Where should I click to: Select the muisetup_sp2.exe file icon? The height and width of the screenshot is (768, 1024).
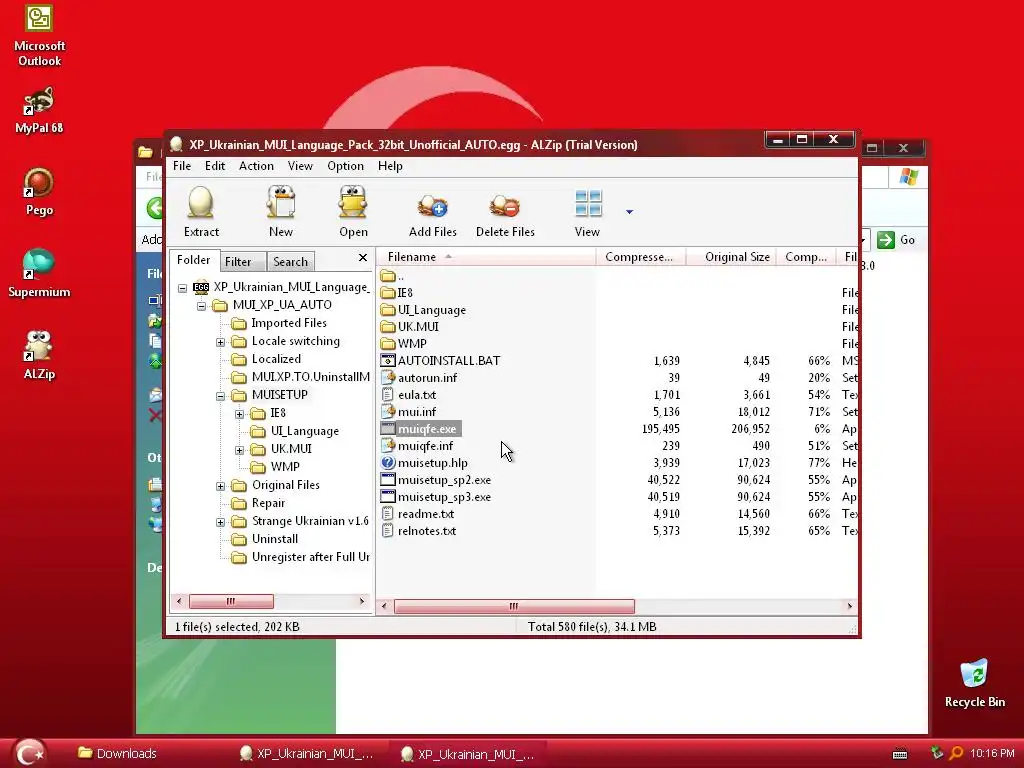point(388,479)
